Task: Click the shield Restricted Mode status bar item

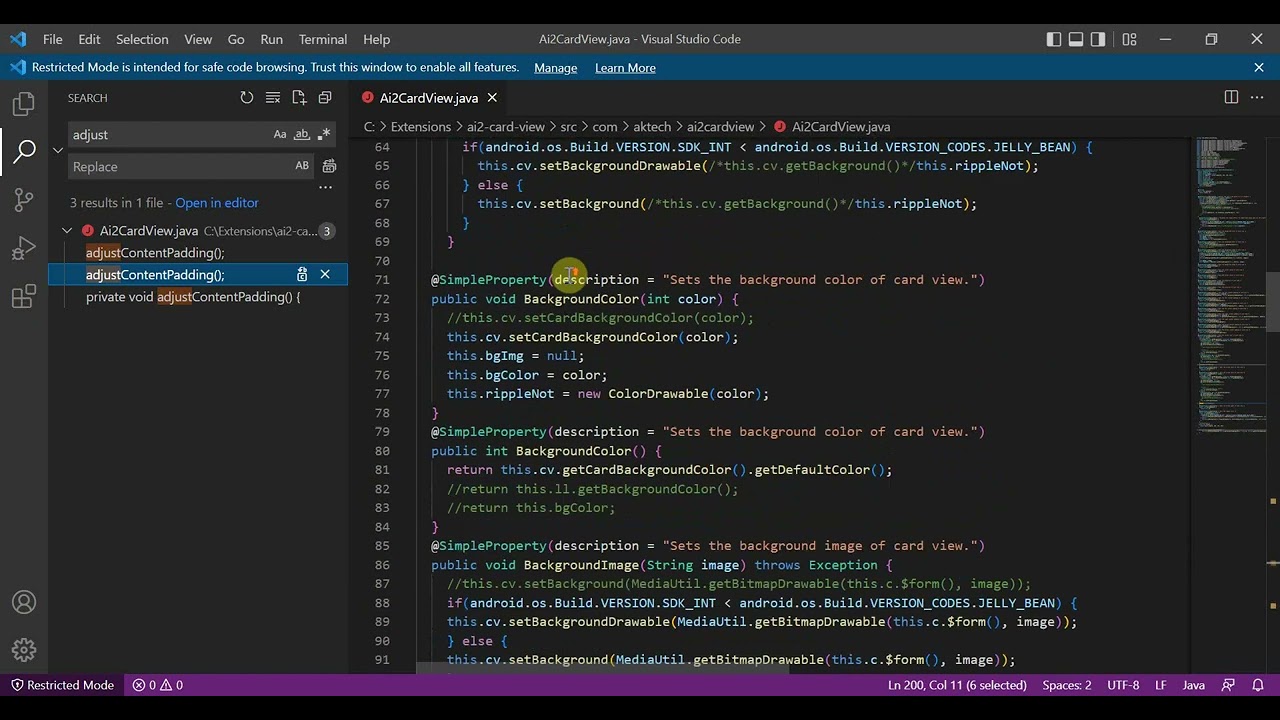Action: pos(62,685)
